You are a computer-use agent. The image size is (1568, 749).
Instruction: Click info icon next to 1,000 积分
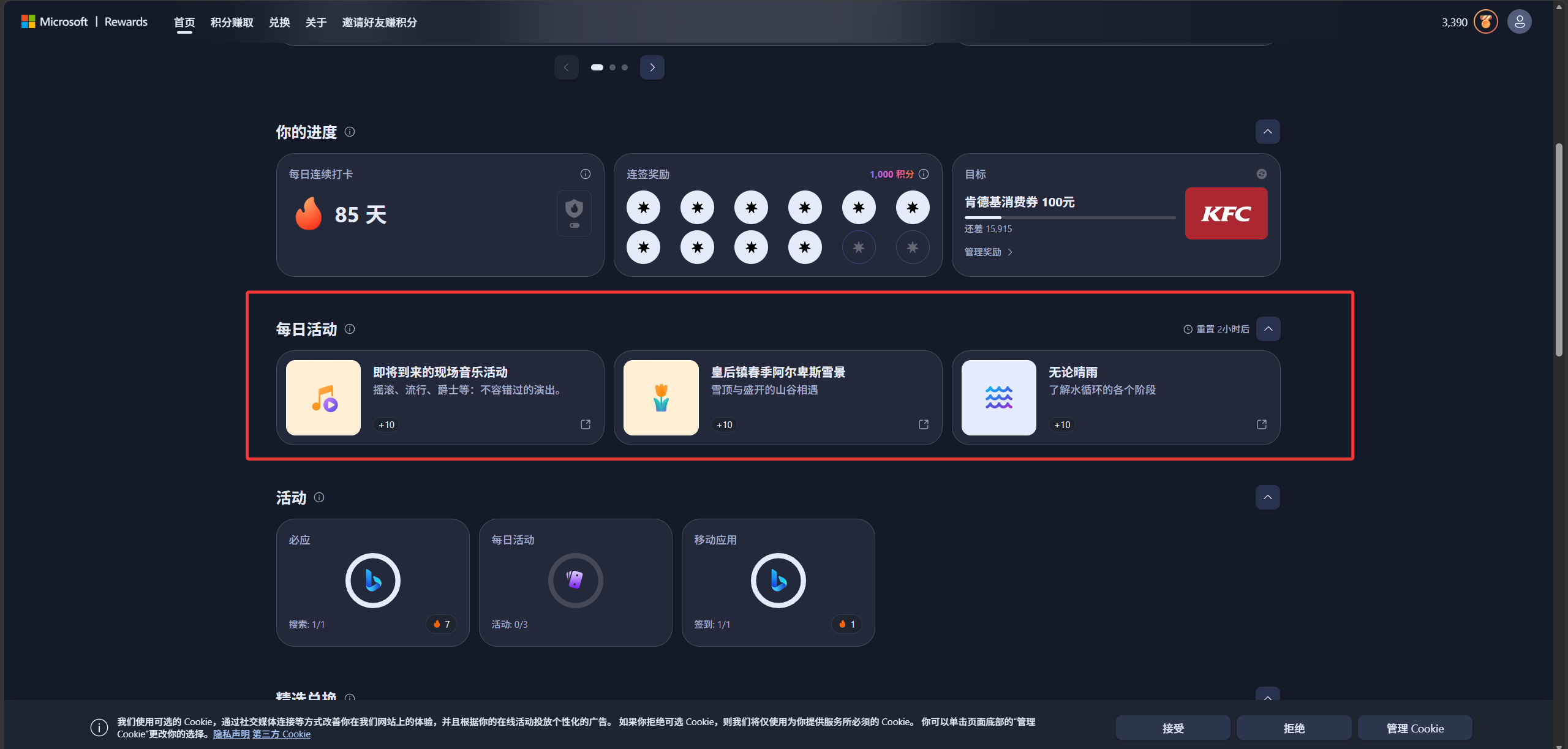click(924, 174)
